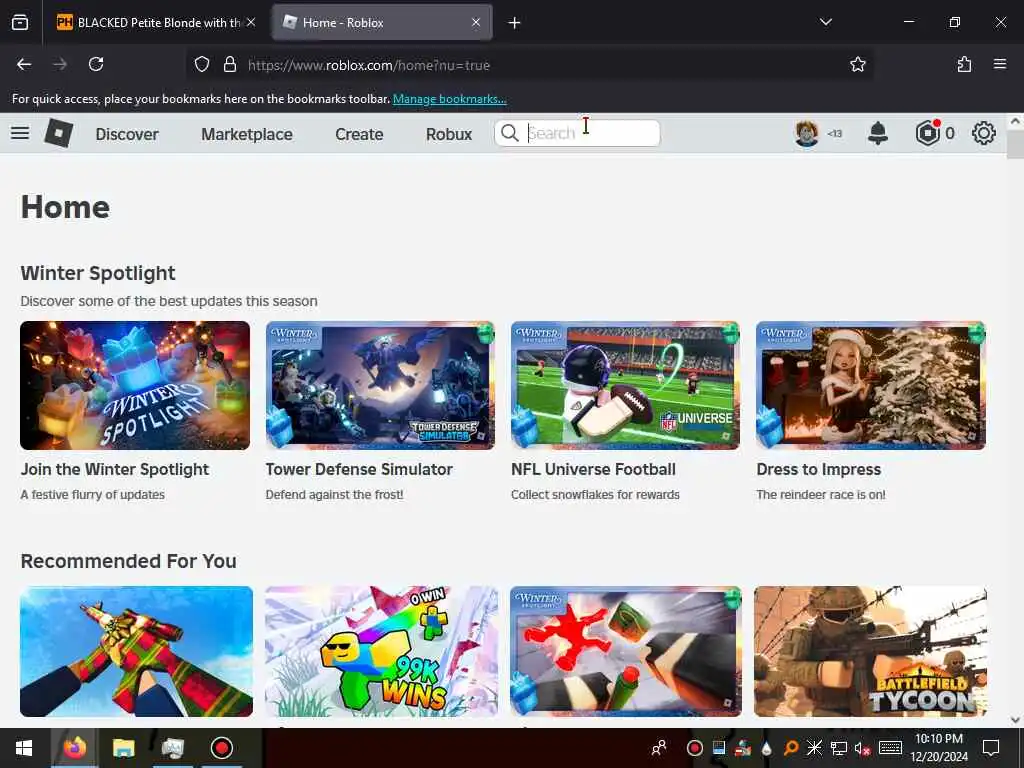The image size is (1024, 768).
Task: Open the browser Extensions puzzle icon
Action: pos(965,64)
